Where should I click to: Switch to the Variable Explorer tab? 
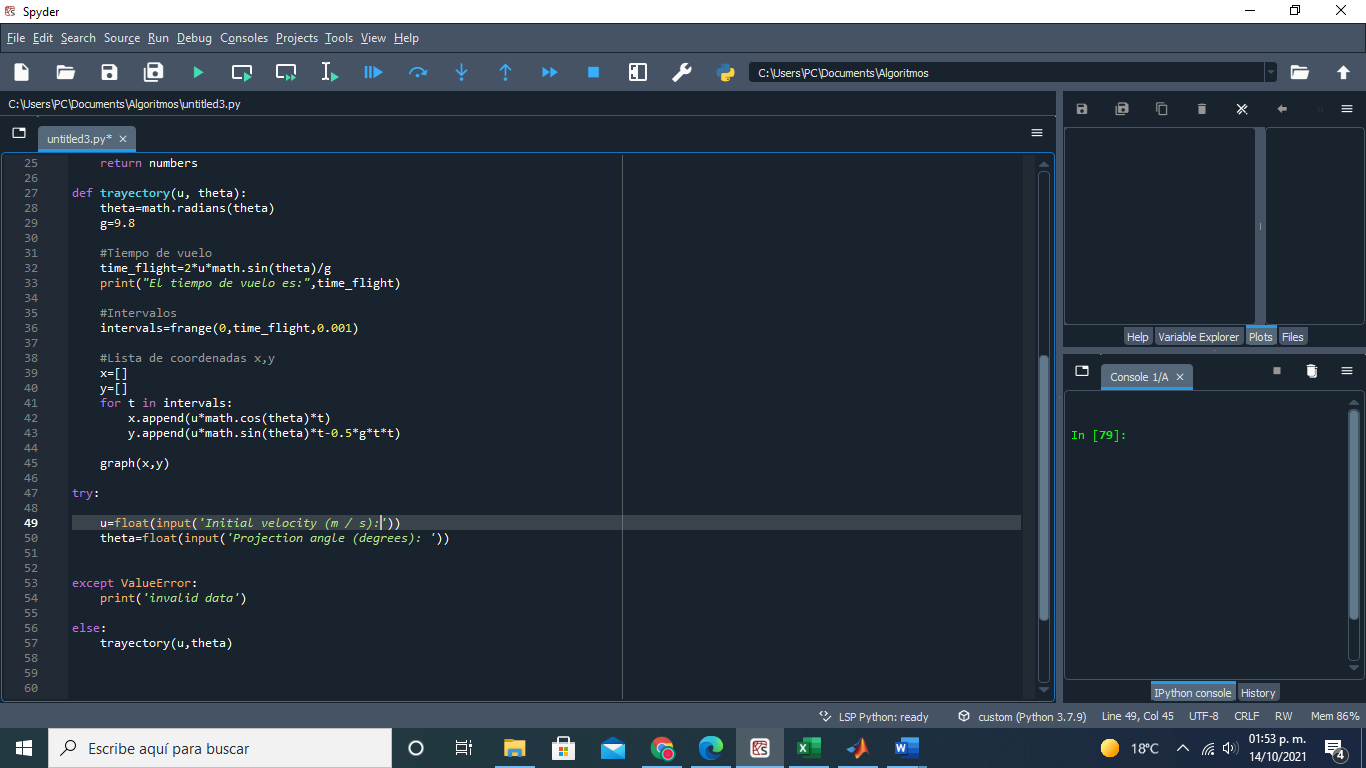point(1198,337)
